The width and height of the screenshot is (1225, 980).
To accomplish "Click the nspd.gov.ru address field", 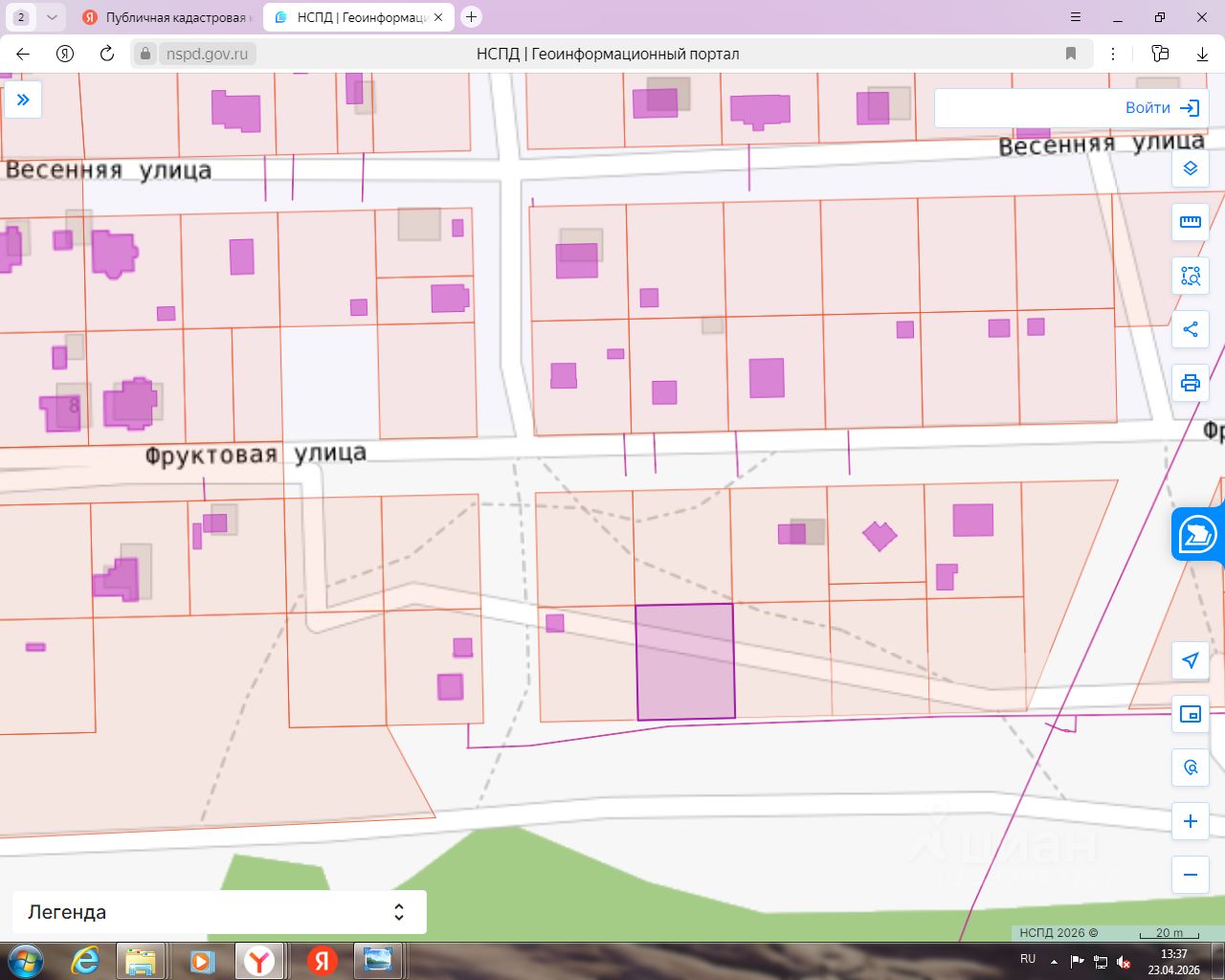I will point(207,54).
